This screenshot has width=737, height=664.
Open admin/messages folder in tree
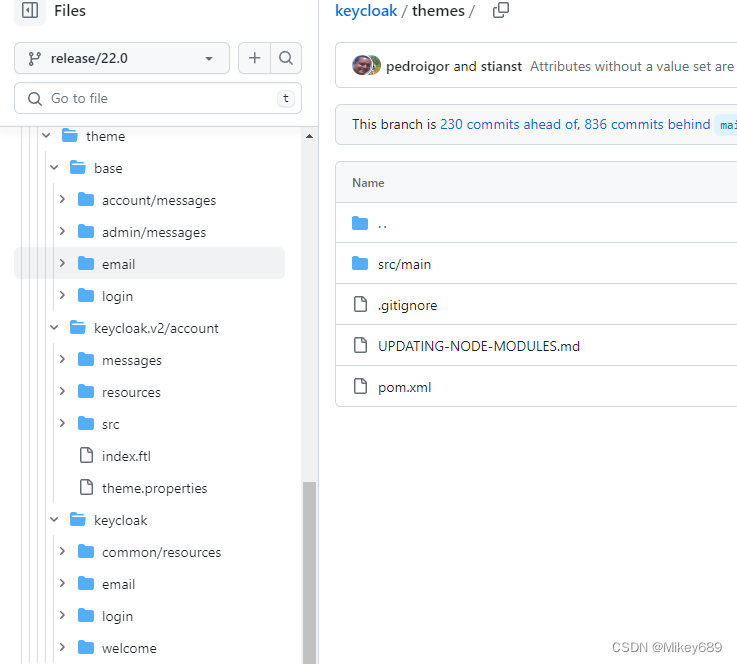pyautogui.click(x=154, y=232)
